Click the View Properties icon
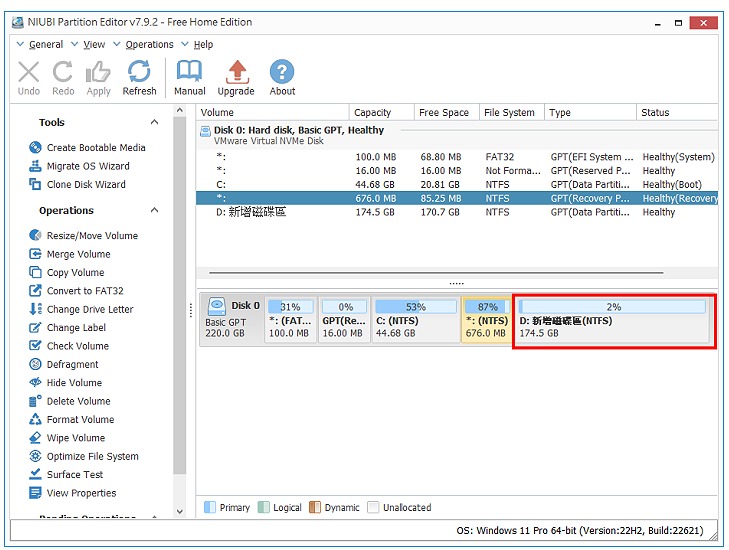 click(x=35, y=493)
